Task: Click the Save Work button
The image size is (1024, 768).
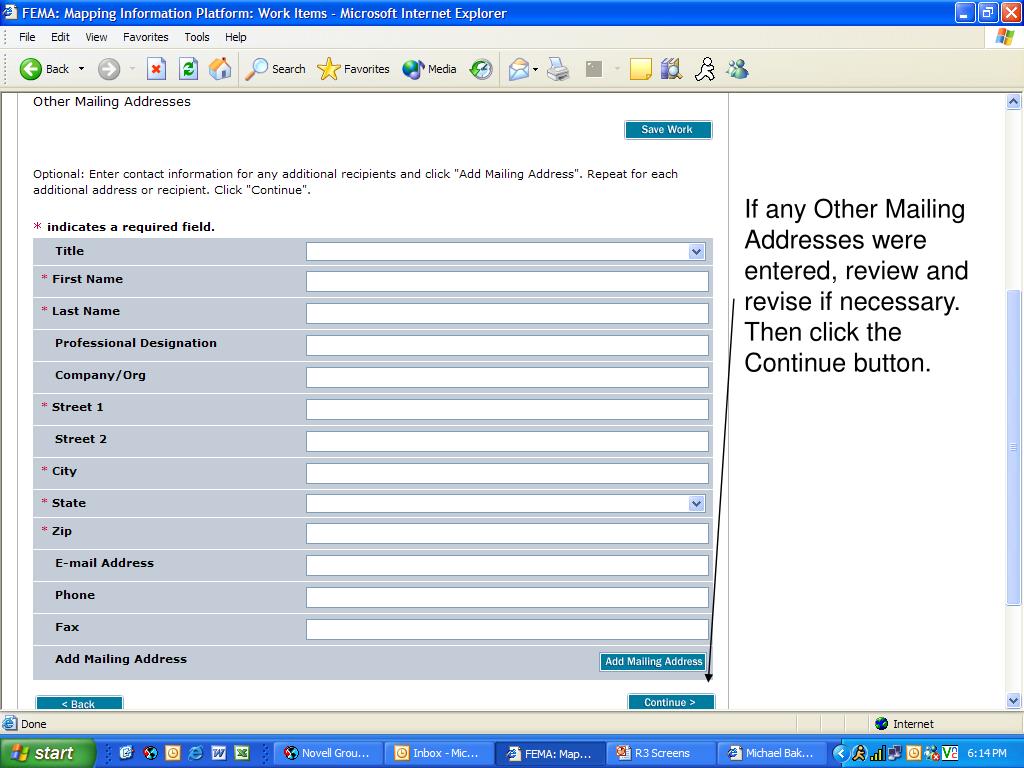Action: tap(667, 129)
